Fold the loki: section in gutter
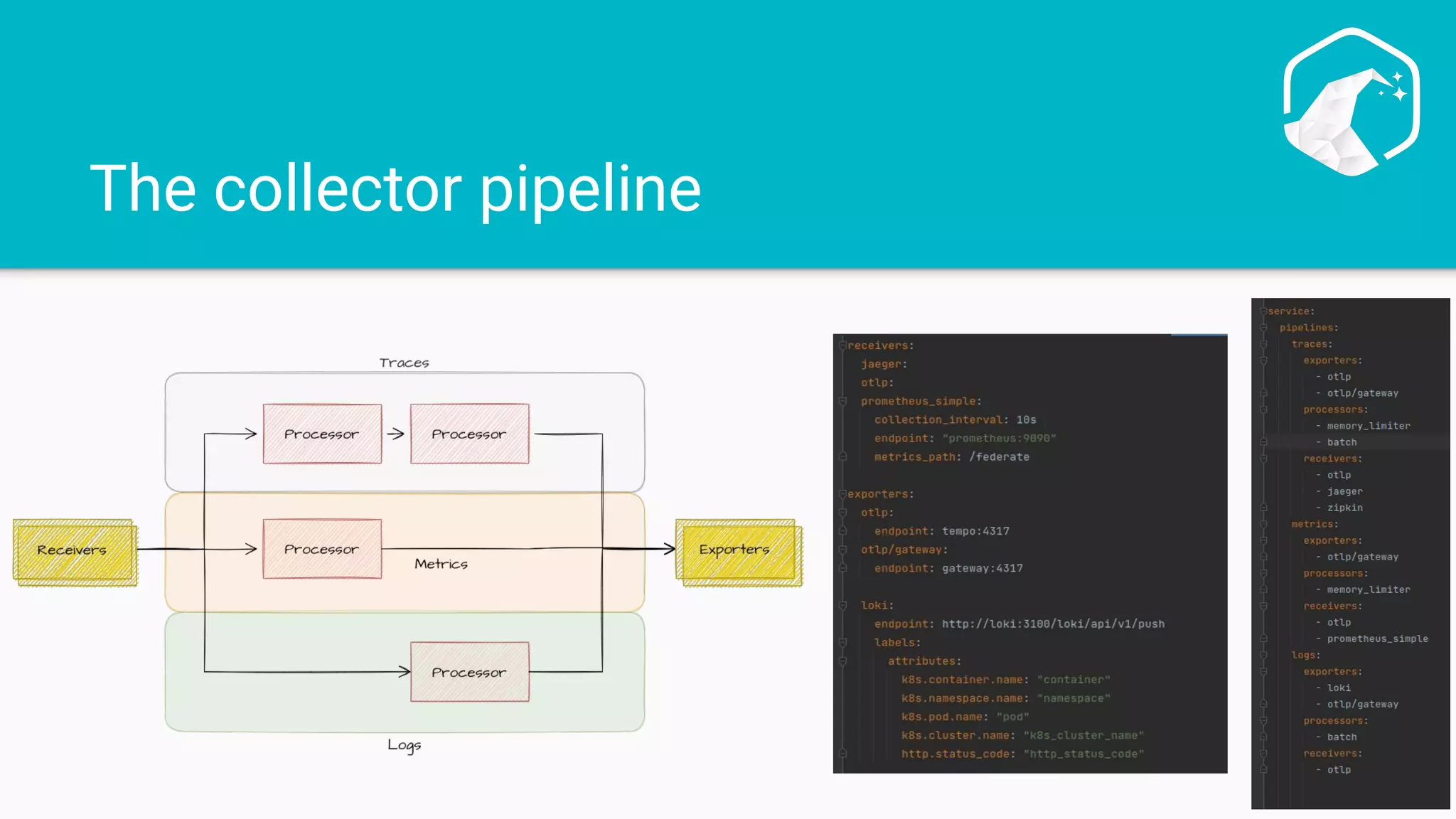The image size is (1456, 819). coord(842,606)
